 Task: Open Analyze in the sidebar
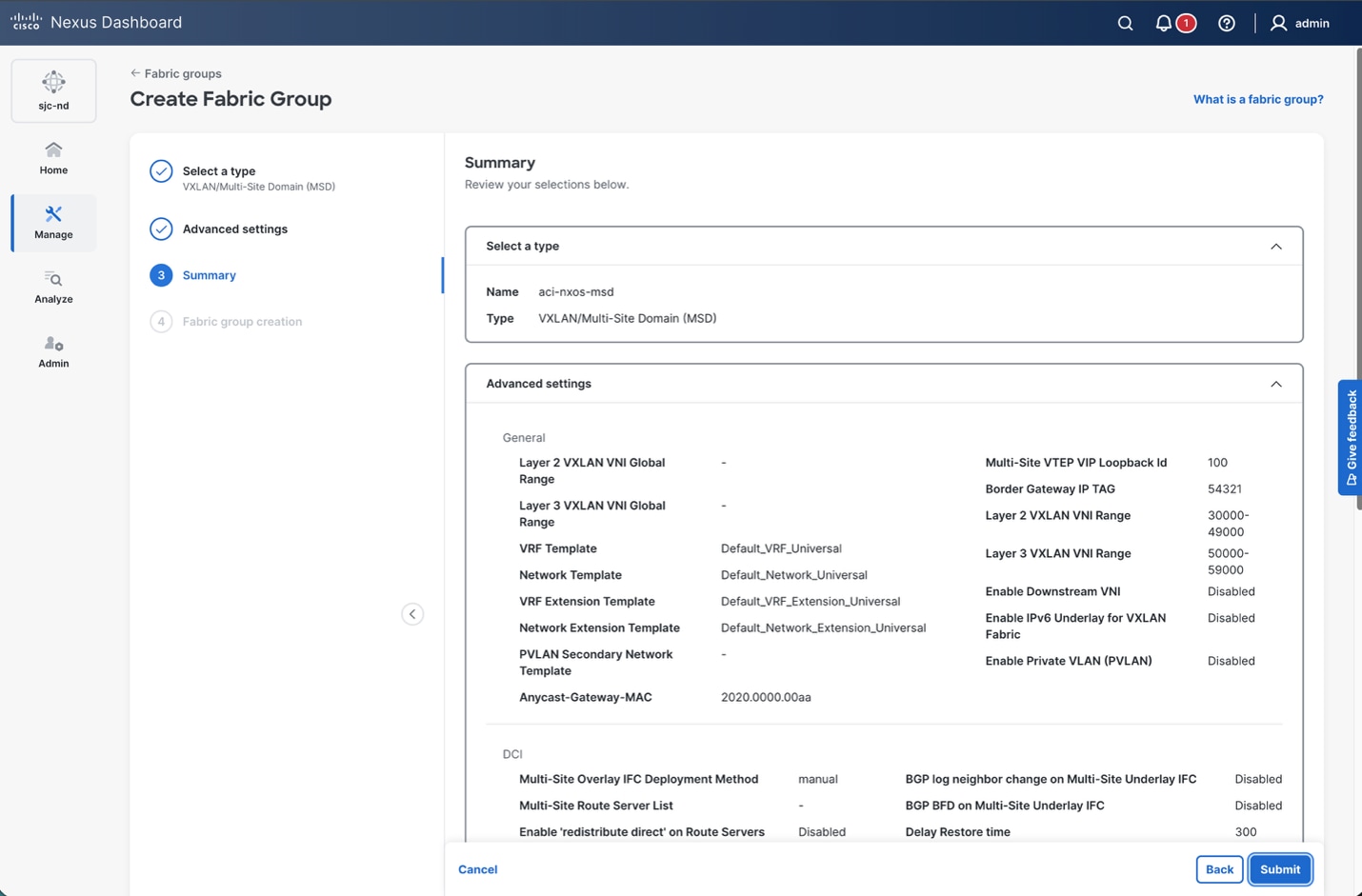point(53,288)
